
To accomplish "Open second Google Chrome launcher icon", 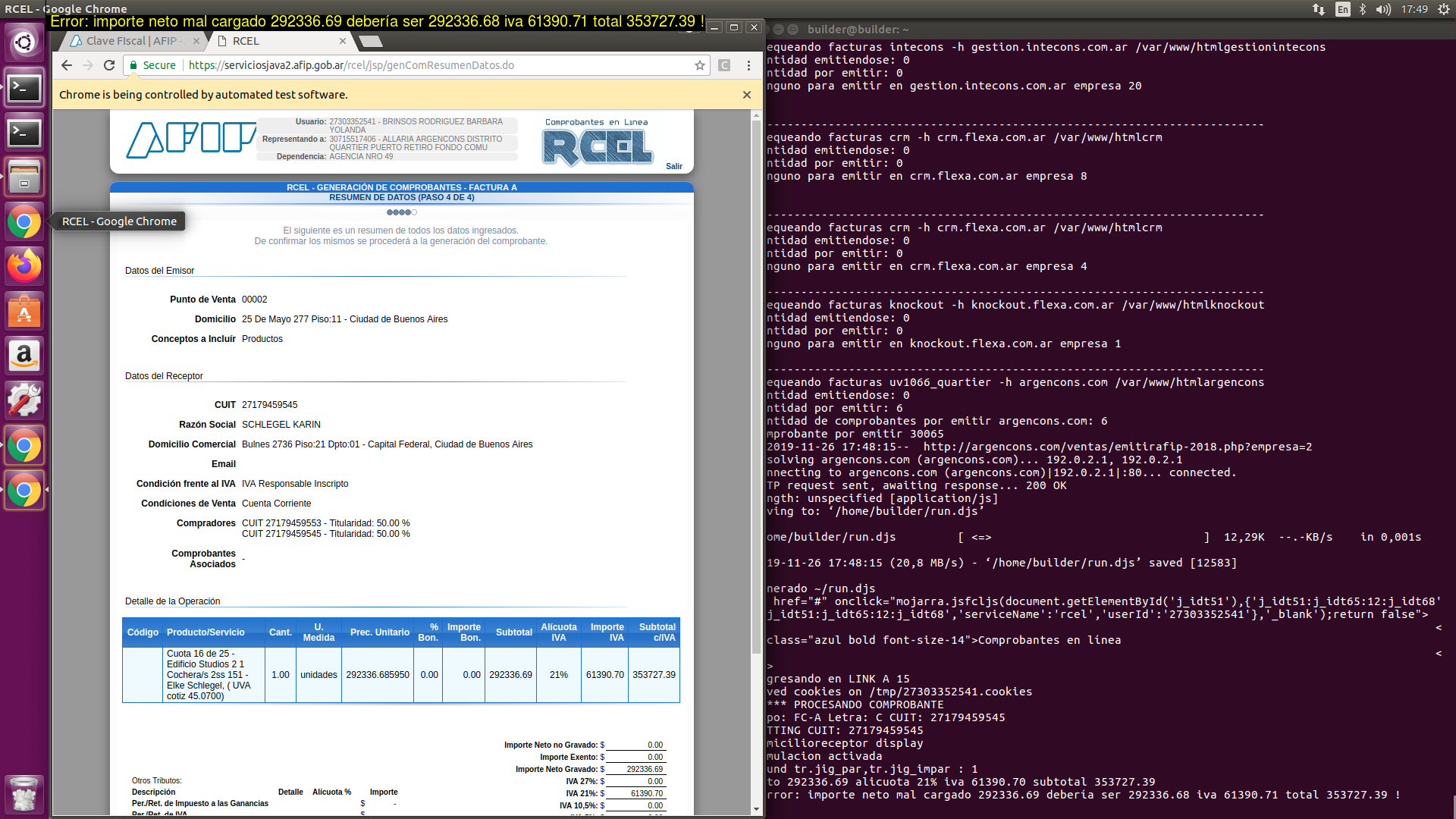I will (24, 446).
